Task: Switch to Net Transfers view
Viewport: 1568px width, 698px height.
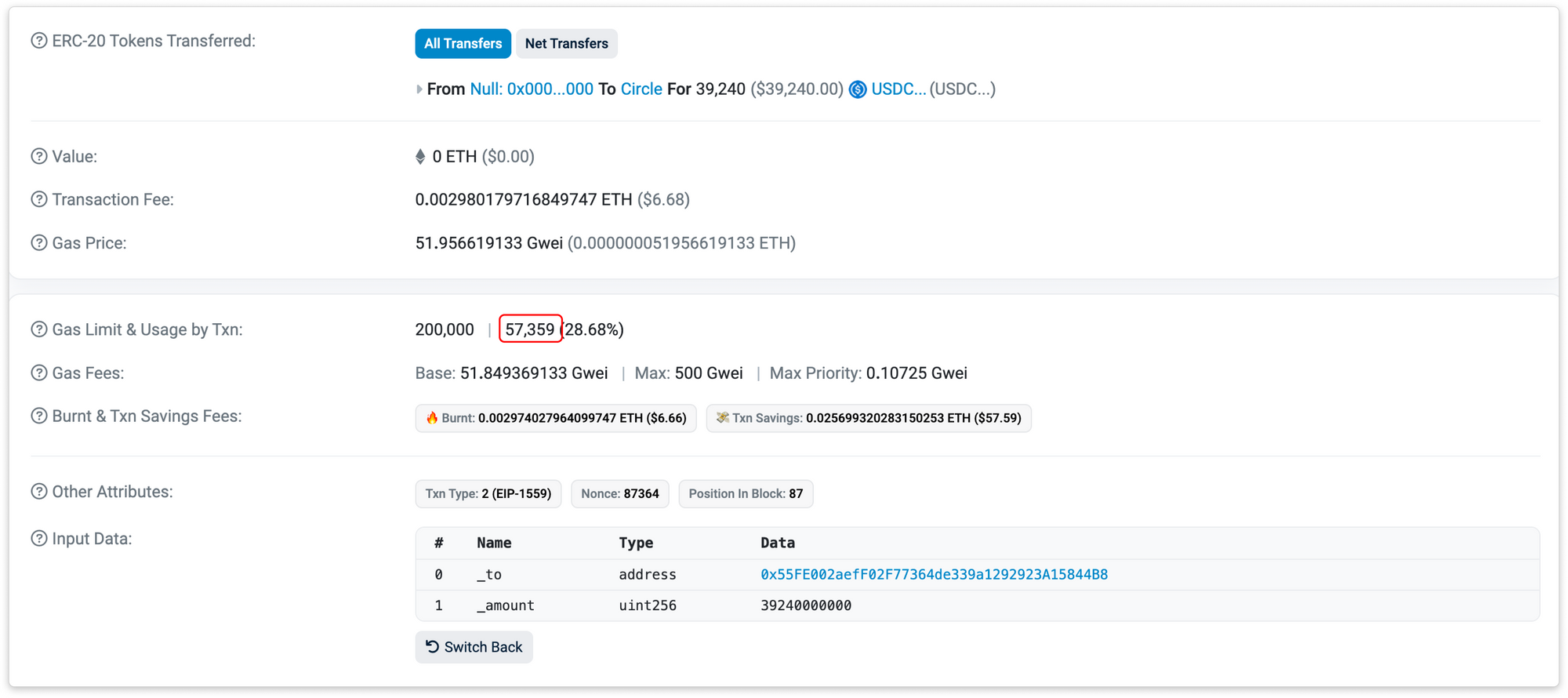Action: coord(566,43)
